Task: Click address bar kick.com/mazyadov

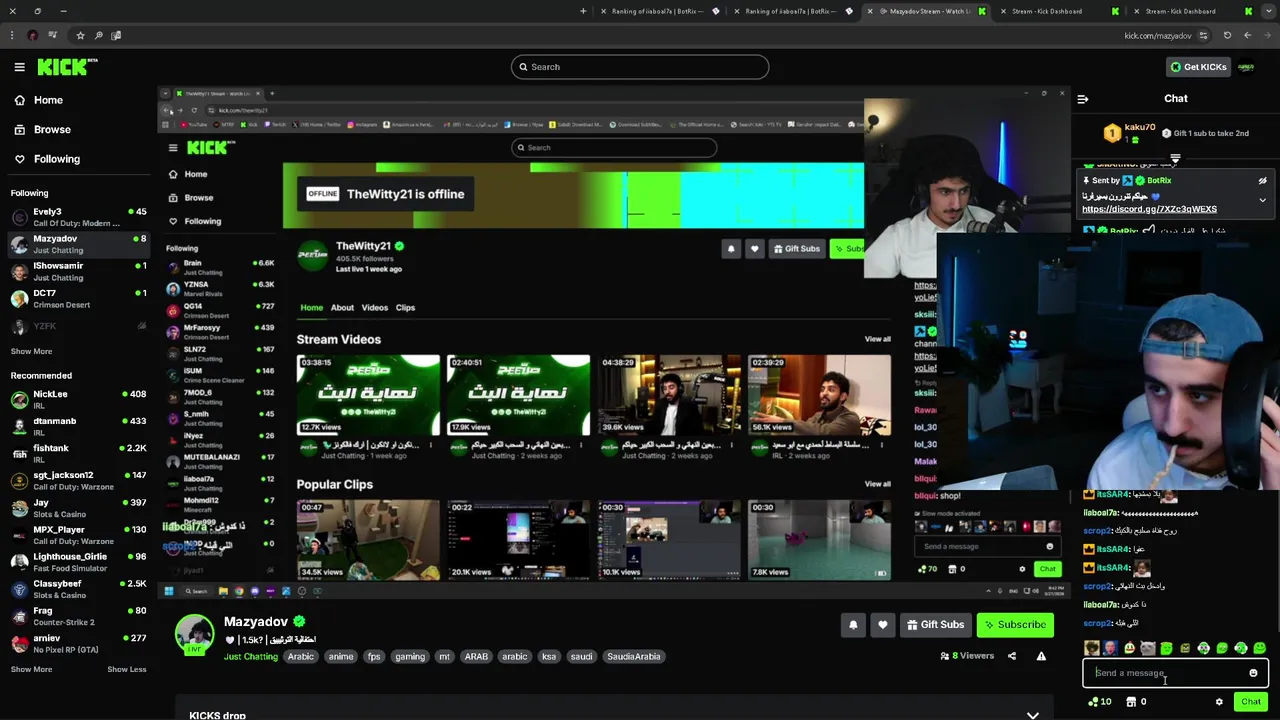Action: (1157, 35)
